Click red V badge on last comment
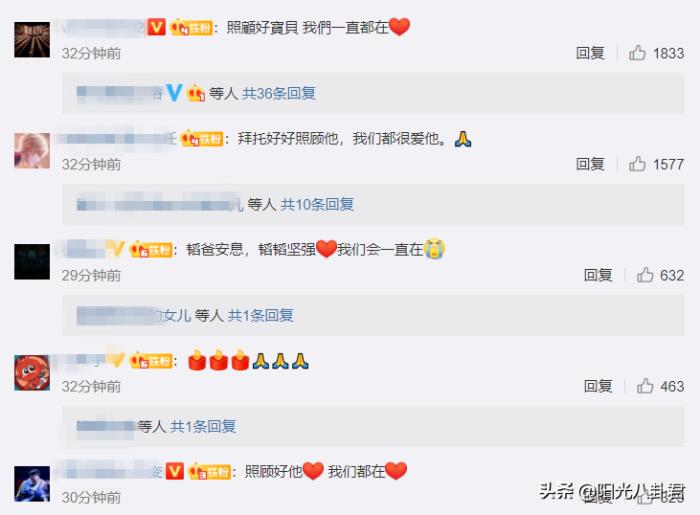This screenshot has height=515, width=700. pos(175,471)
